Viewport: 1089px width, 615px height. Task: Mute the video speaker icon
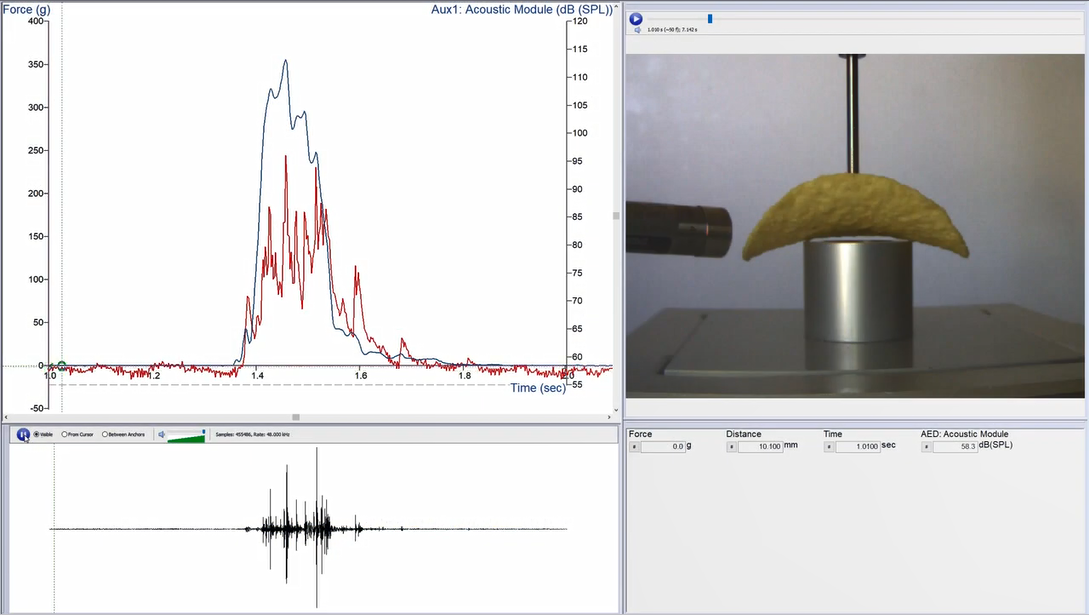point(637,30)
